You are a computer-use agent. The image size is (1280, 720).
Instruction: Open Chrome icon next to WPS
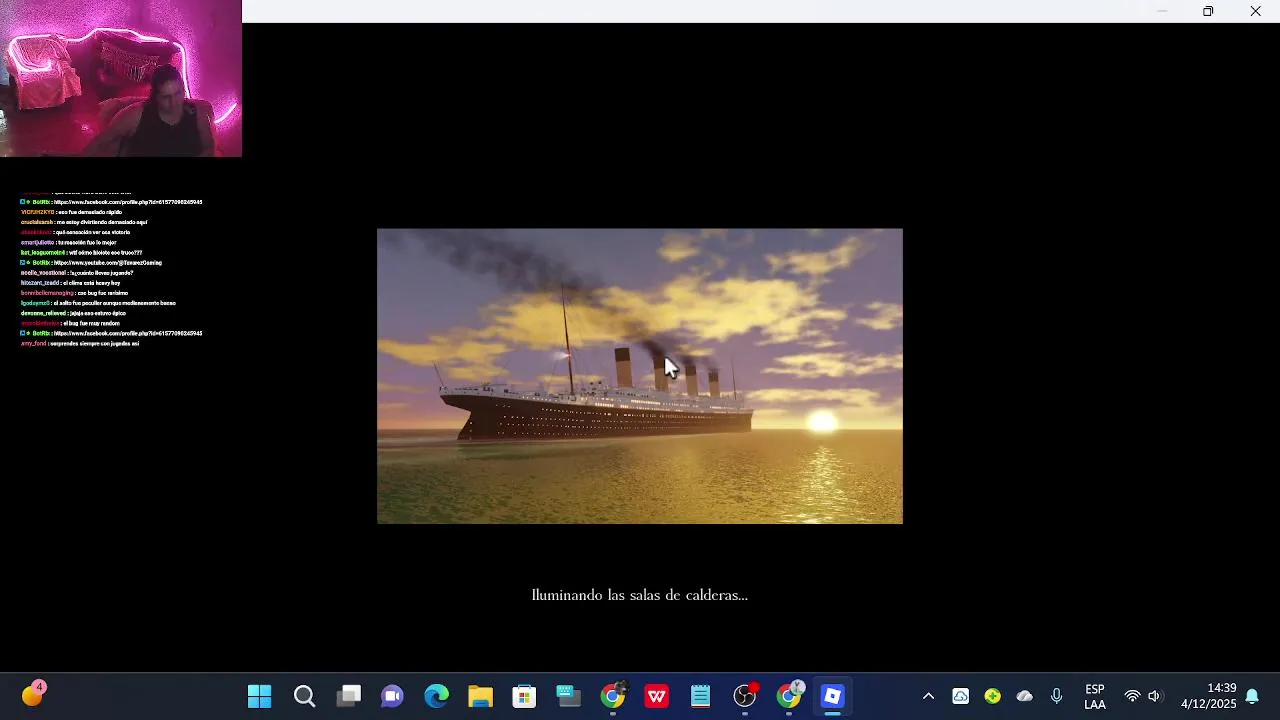tap(612, 696)
